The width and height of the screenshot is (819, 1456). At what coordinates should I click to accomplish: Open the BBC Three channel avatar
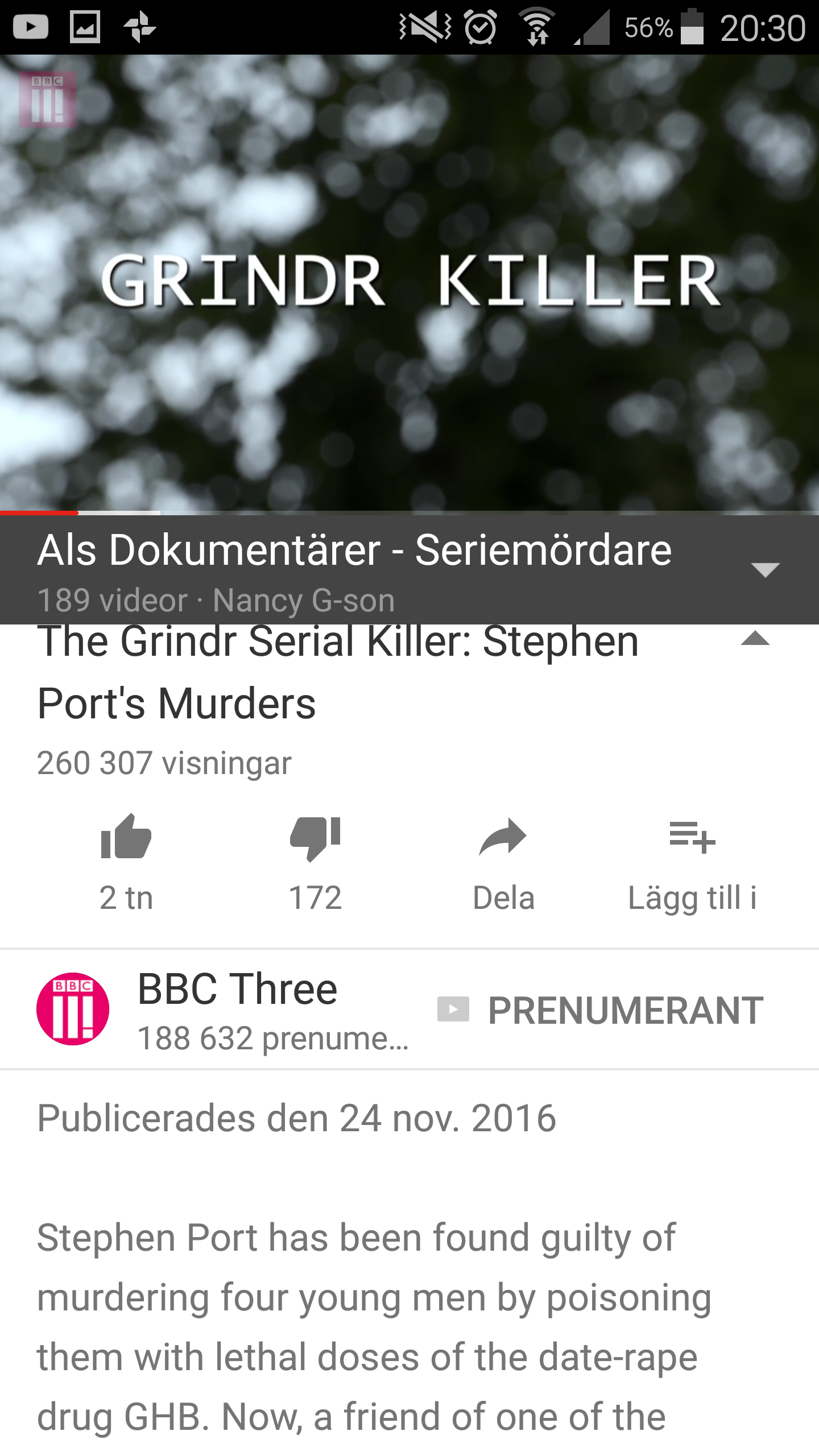pos(73,1008)
